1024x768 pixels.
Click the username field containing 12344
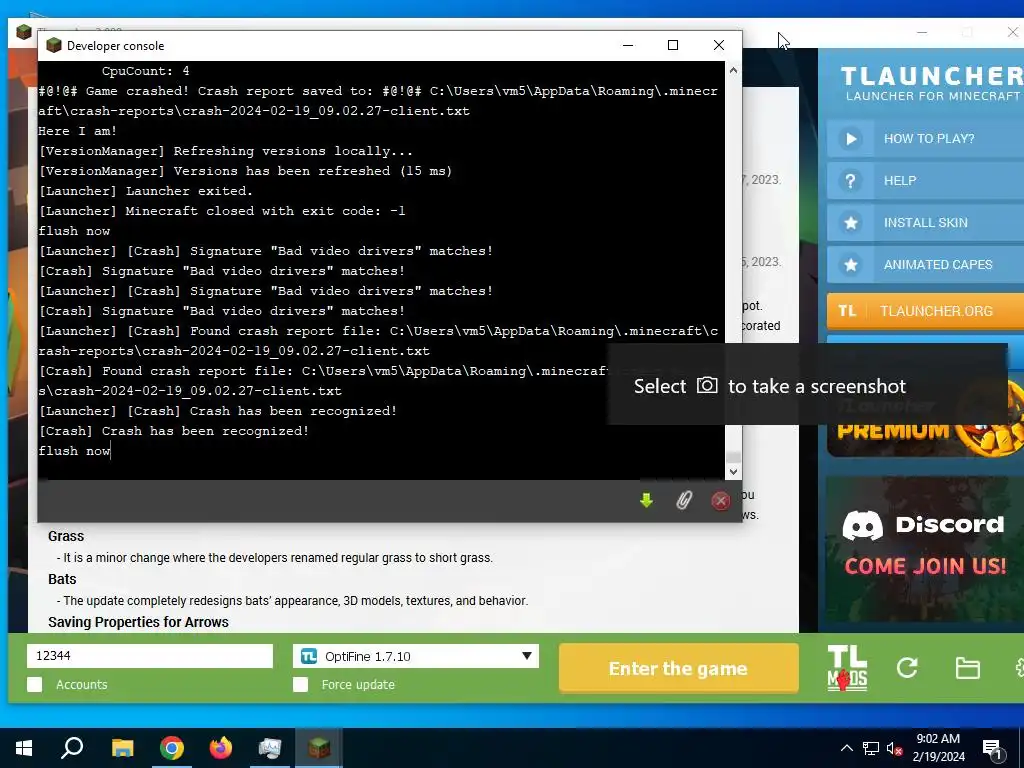click(150, 656)
